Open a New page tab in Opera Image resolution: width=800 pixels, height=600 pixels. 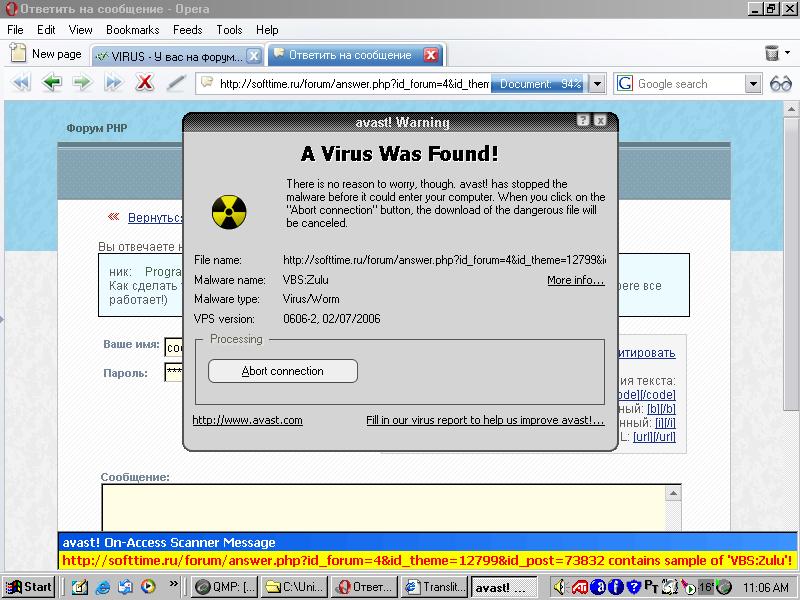coord(45,54)
